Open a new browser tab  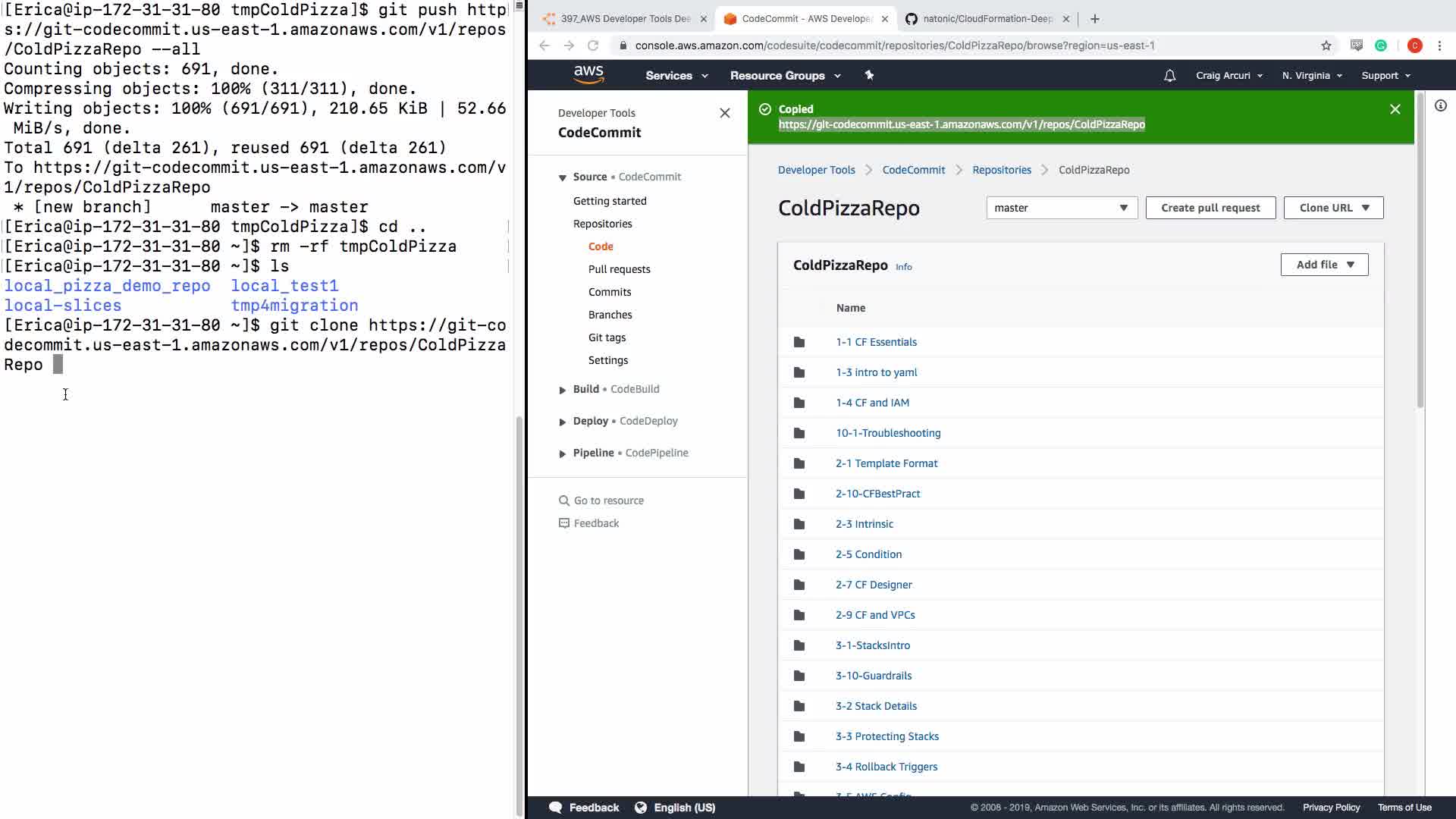(1094, 19)
